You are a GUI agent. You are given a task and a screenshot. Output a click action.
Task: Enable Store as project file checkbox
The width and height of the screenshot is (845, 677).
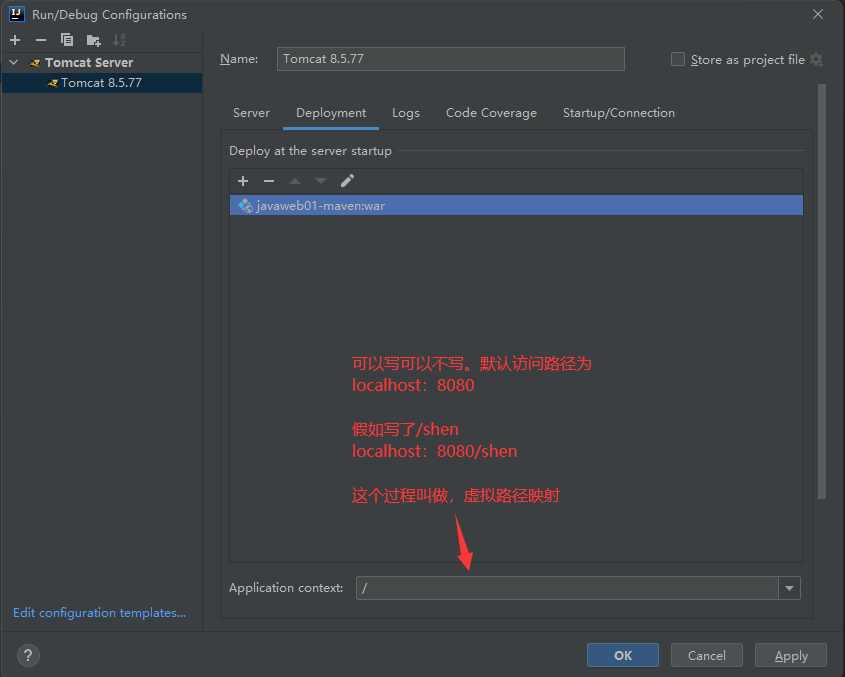[677, 59]
